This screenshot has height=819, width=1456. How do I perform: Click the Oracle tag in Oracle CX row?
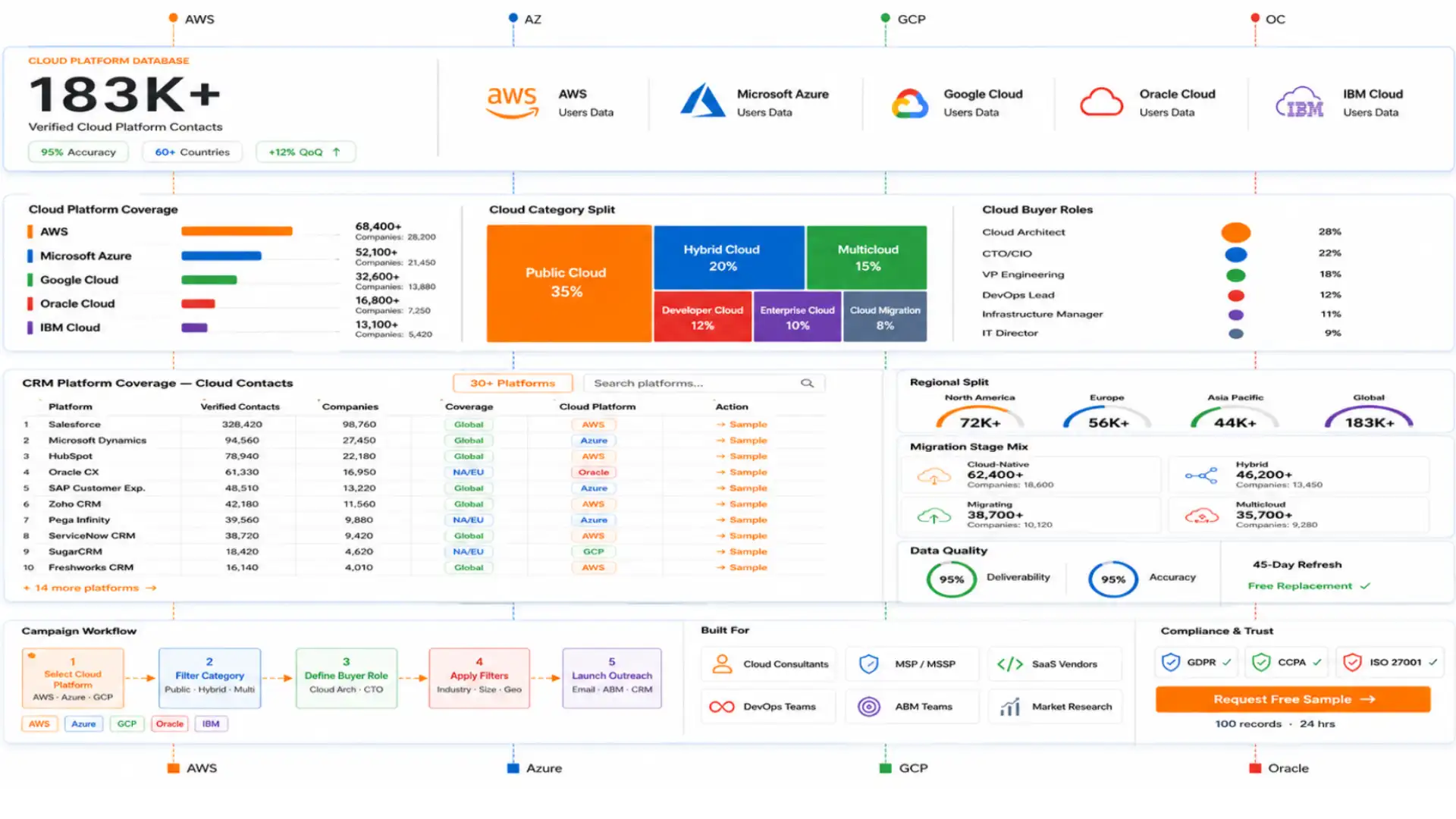594,472
